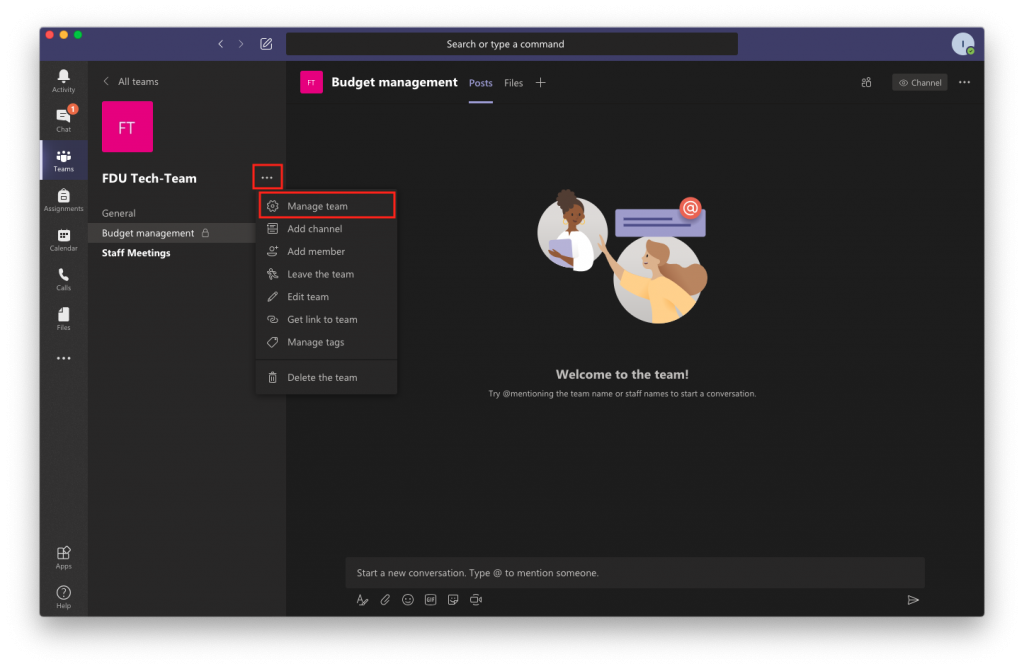This screenshot has width=1024, height=669.
Task: Select the Teams sidebar icon
Action: pyautogui.click(x=63, y=160)
